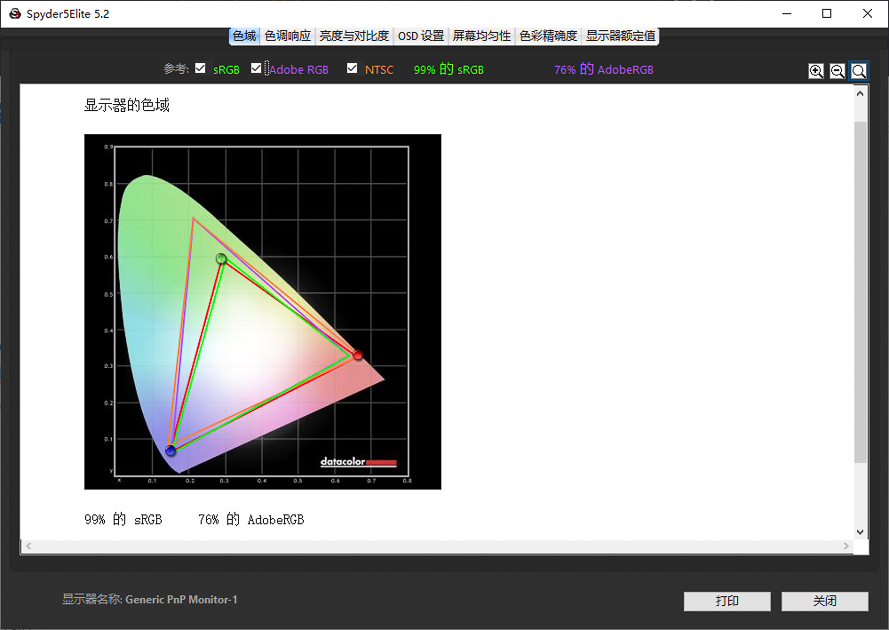This screenshot has height=630, width=889.
Task: Open the 色彩精确度 tab
Action: tap(547, 35)
